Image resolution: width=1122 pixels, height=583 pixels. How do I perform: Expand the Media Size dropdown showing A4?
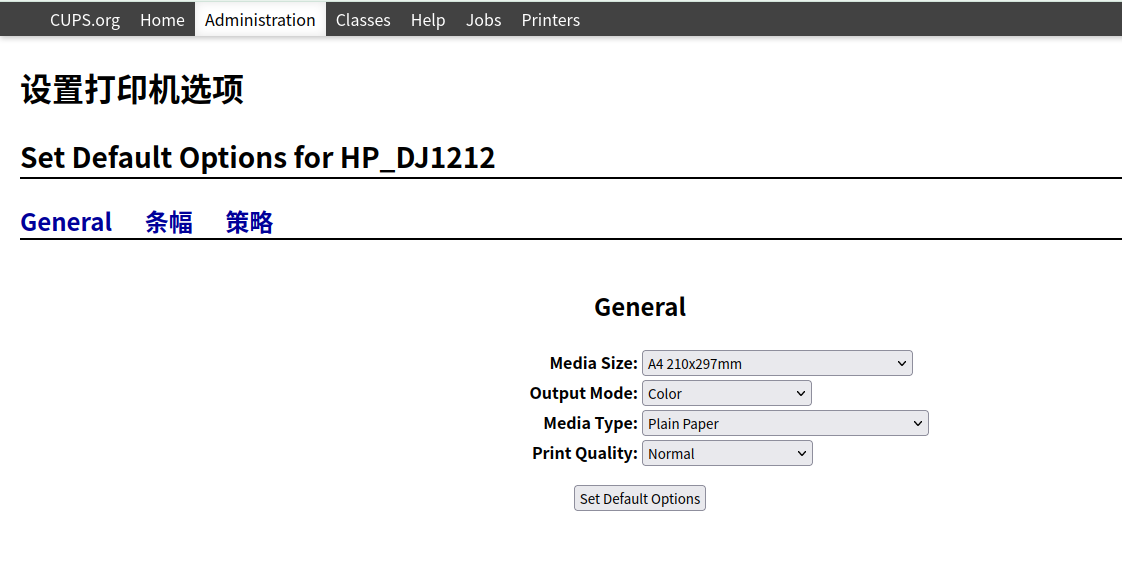point(777,364)
